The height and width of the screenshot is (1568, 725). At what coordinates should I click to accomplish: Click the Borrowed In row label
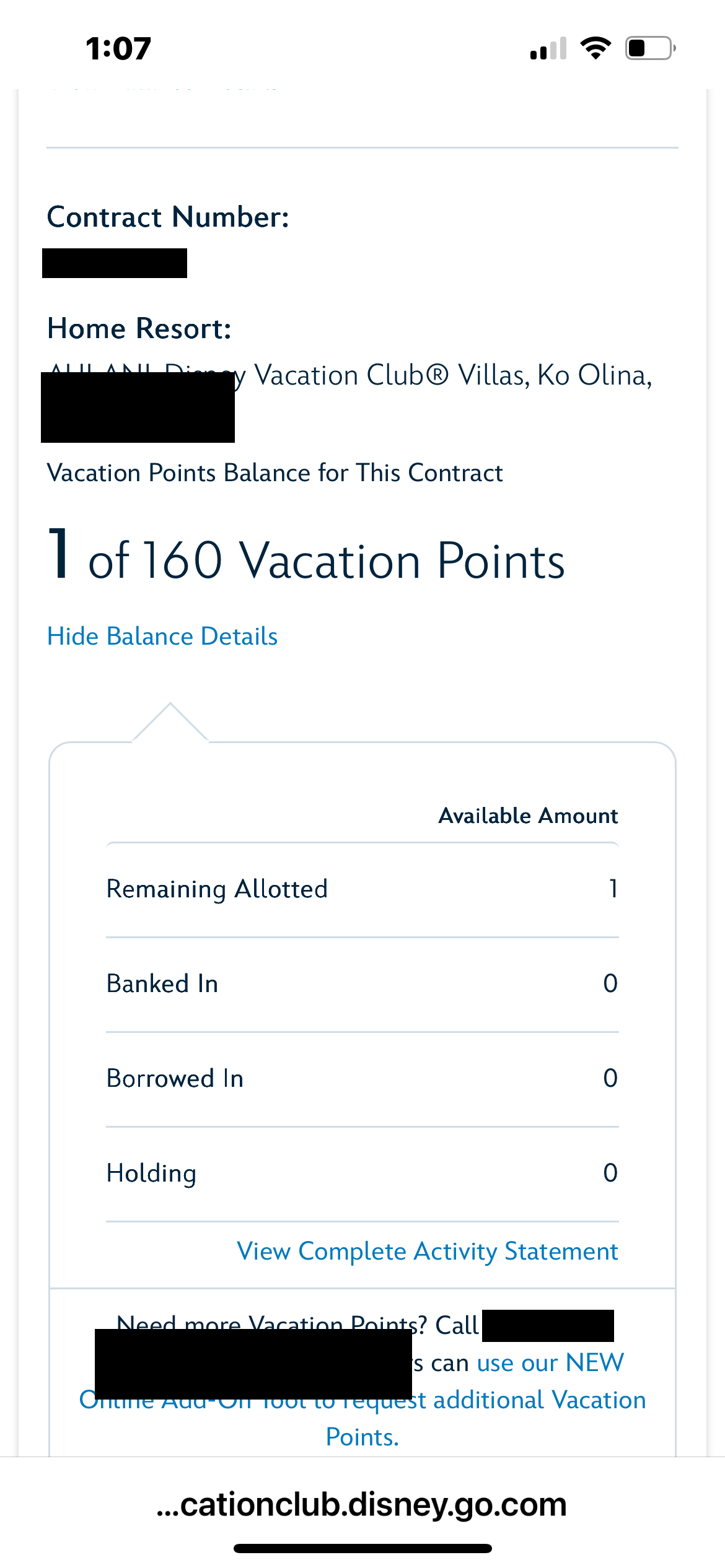pyautogui.click(x=175, y=1079)
